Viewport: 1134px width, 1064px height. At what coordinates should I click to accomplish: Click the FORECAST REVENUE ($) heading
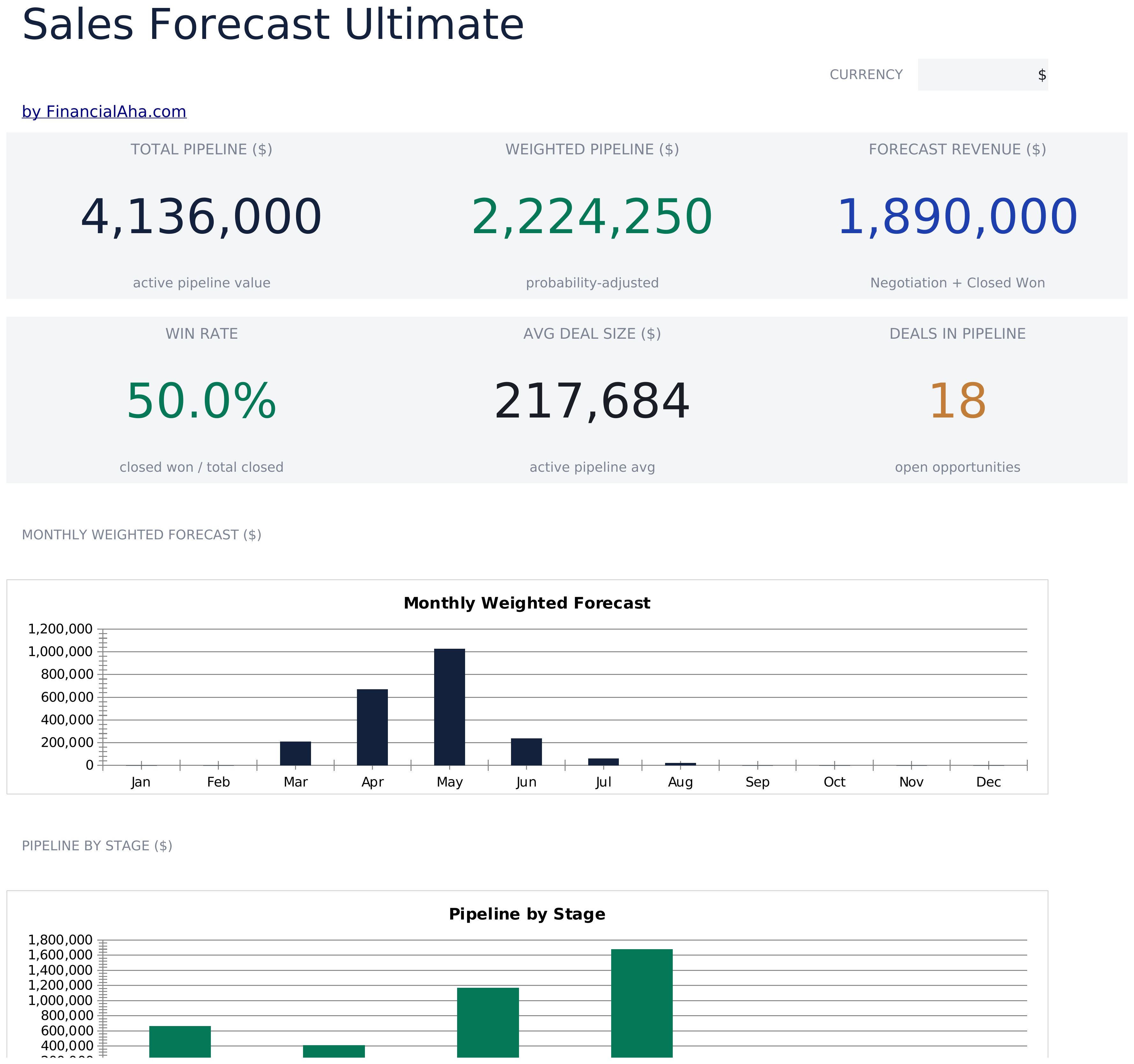pos(957,149)
